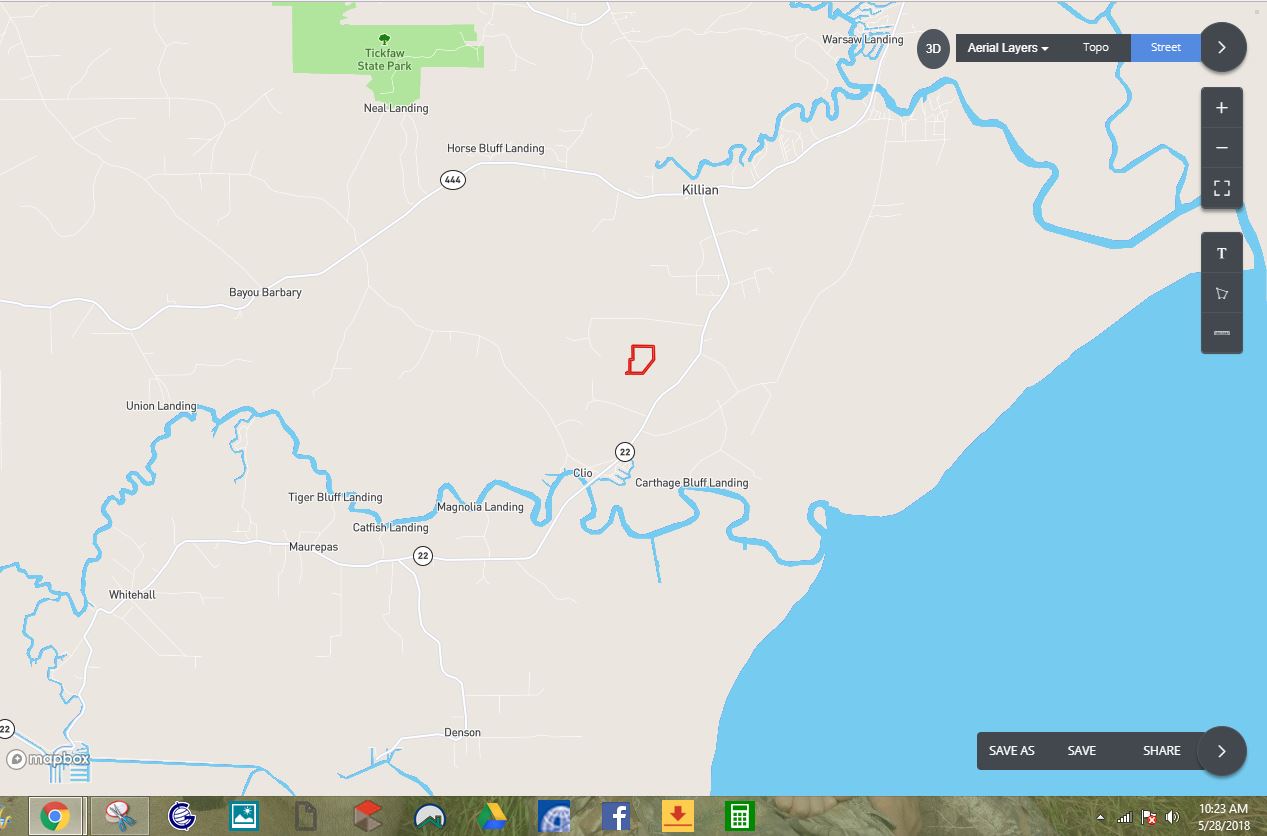1267x836 pixels.
Task: Select the polygon draw tool
Action: point(1221,294)
